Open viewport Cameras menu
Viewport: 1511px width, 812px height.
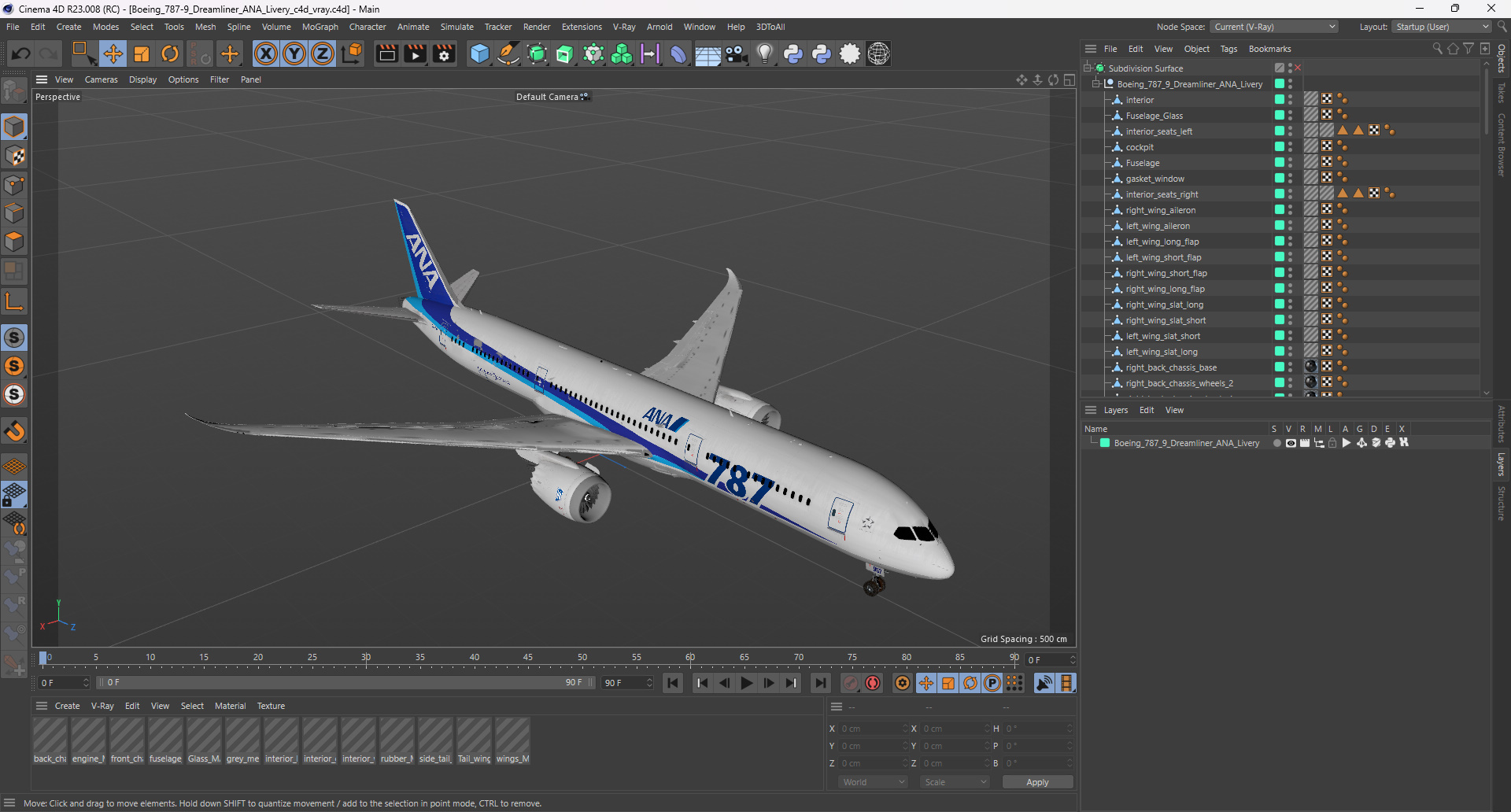[x=101, y=79]
